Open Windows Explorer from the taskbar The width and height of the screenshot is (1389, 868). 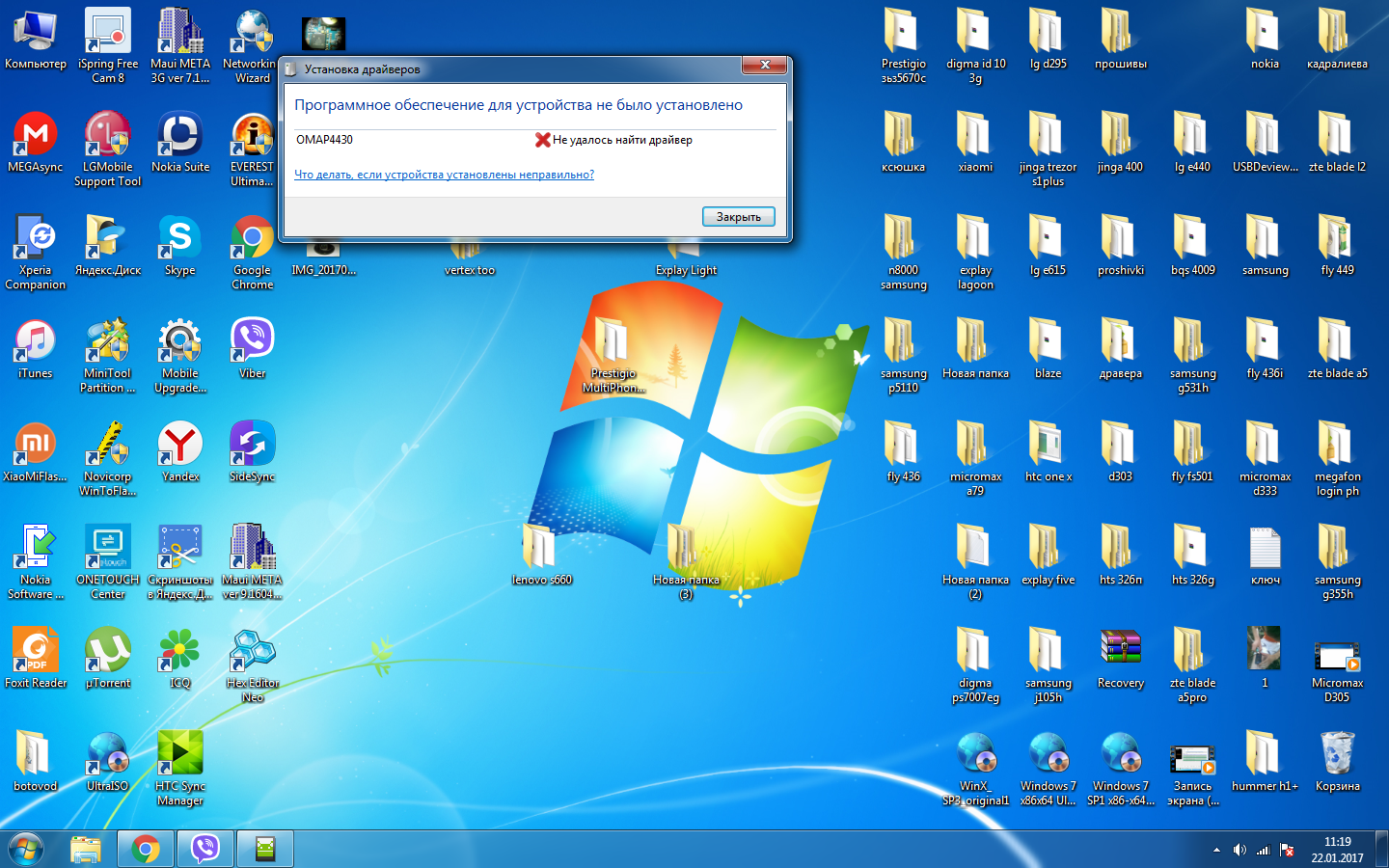[x=86, y=849]
